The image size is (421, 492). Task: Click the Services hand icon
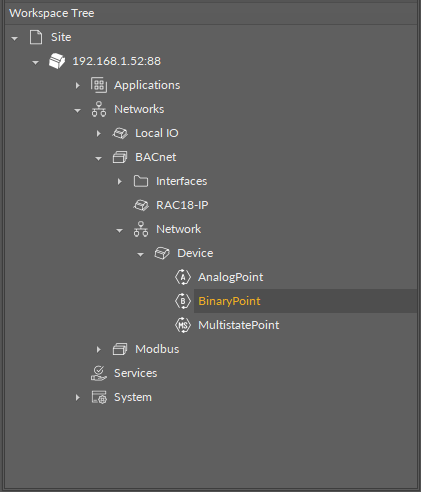(99, 373)
